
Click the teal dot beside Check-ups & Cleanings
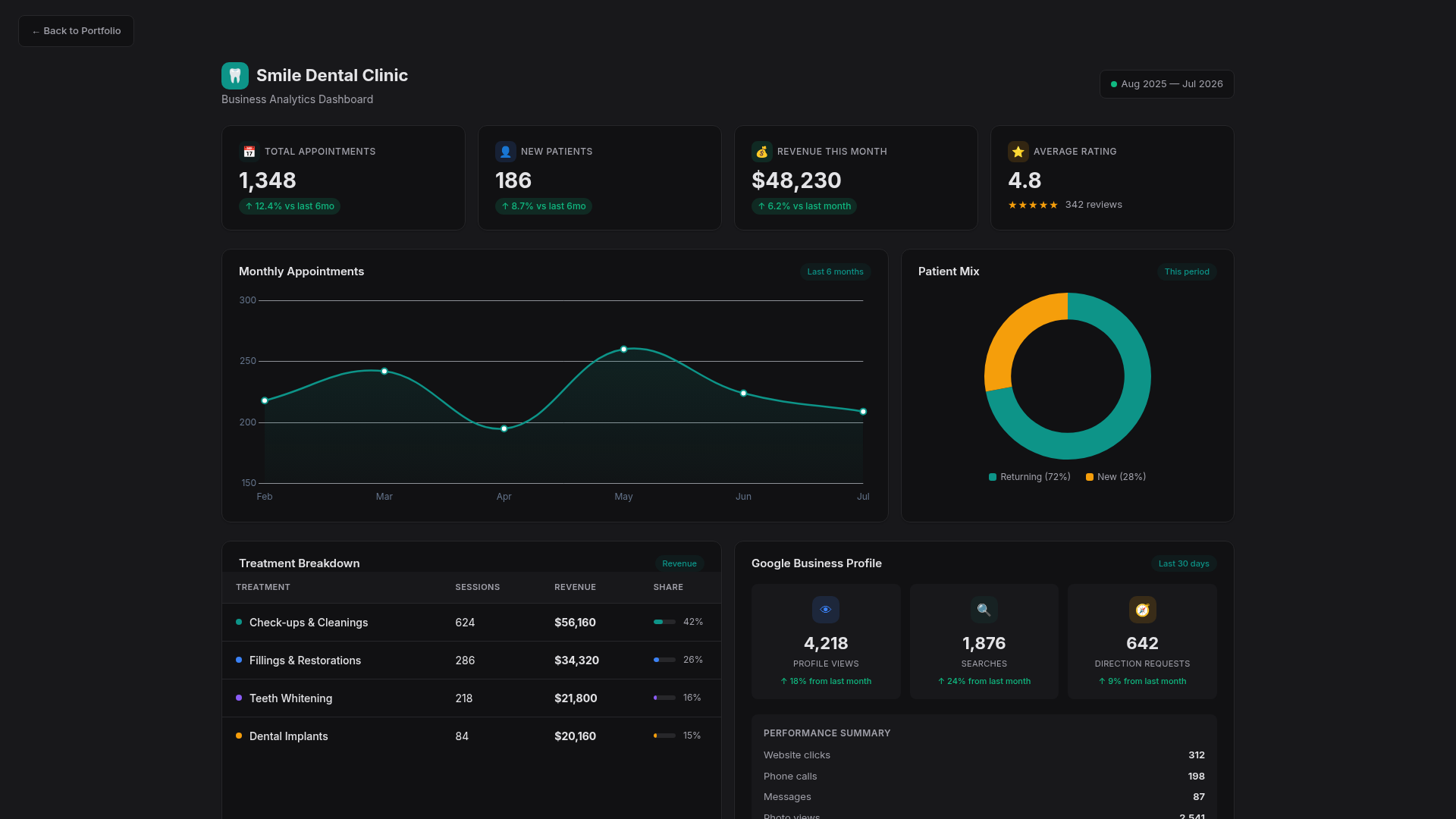239,622
